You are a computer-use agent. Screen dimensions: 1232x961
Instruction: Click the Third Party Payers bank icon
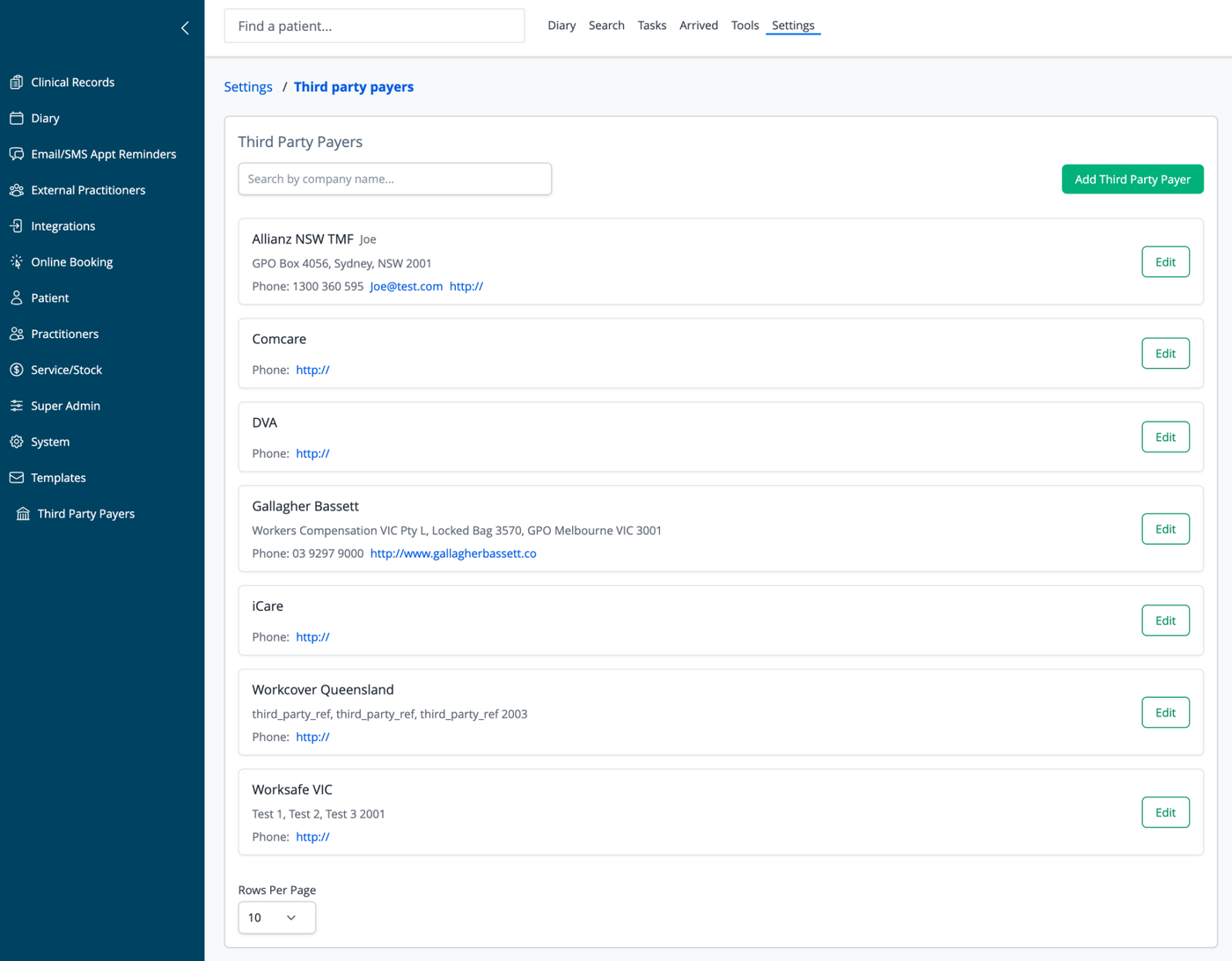click(23, 514)
